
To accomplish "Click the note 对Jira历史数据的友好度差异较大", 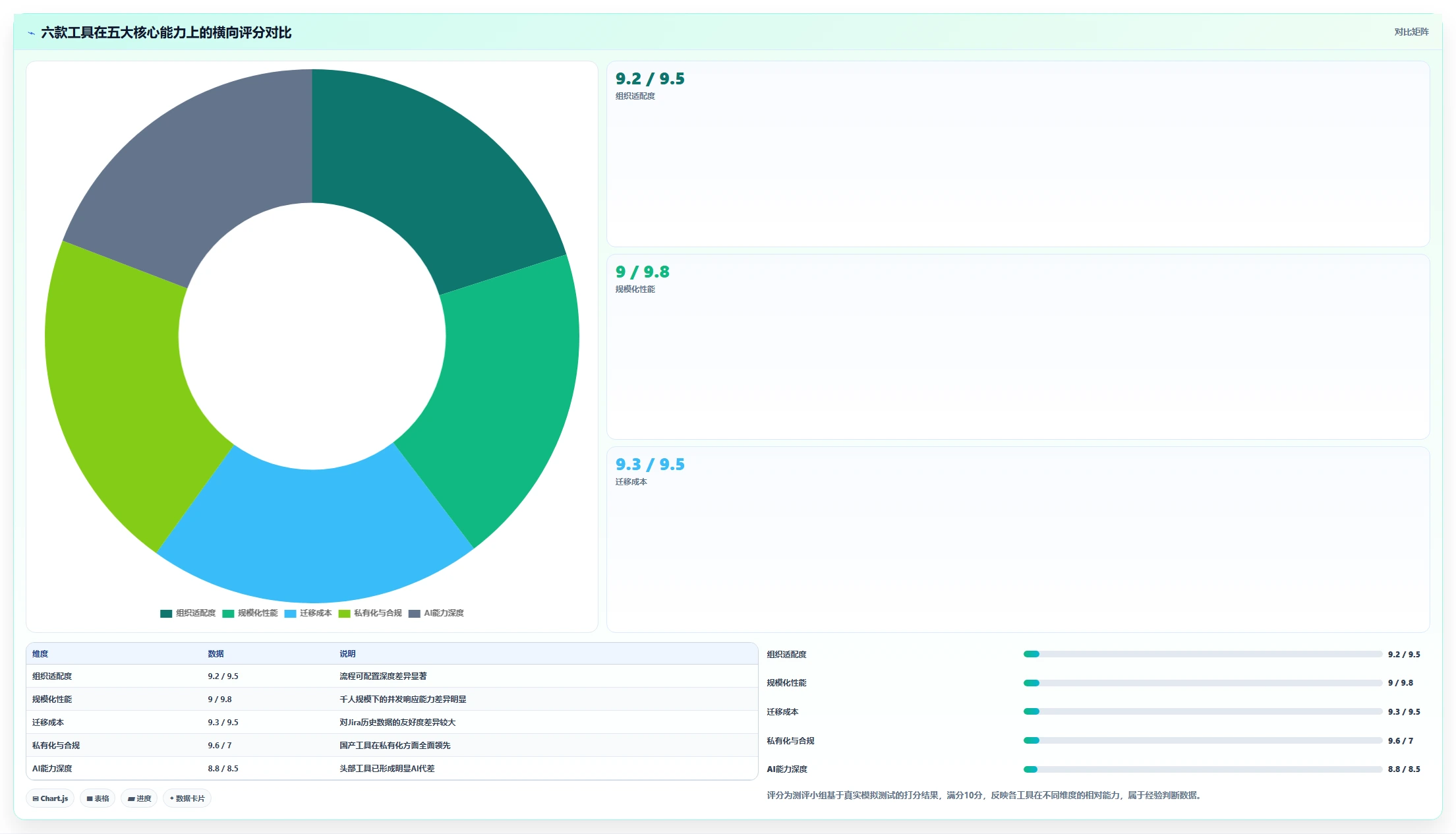I will coord(397,723).
